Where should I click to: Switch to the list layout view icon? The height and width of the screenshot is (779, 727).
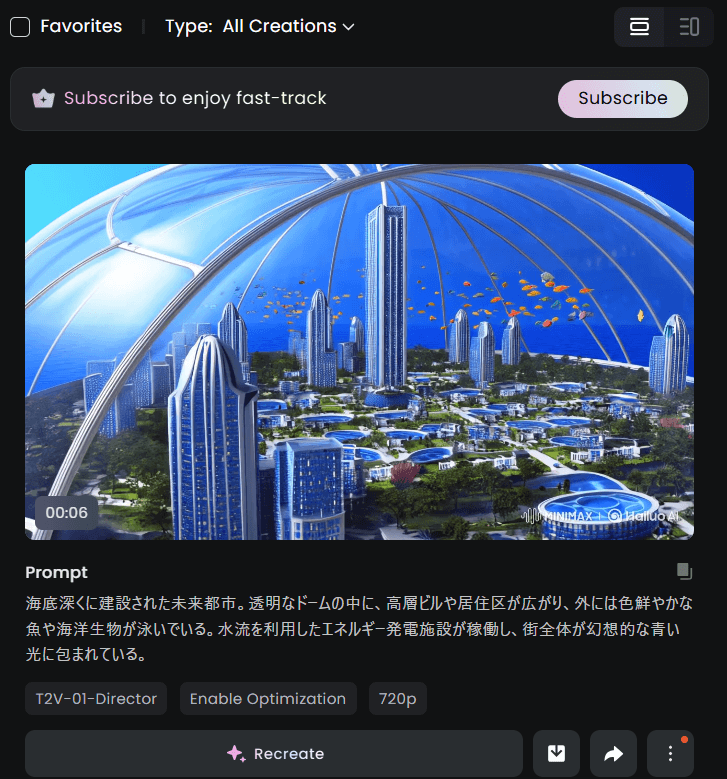(x=639, y=27)
